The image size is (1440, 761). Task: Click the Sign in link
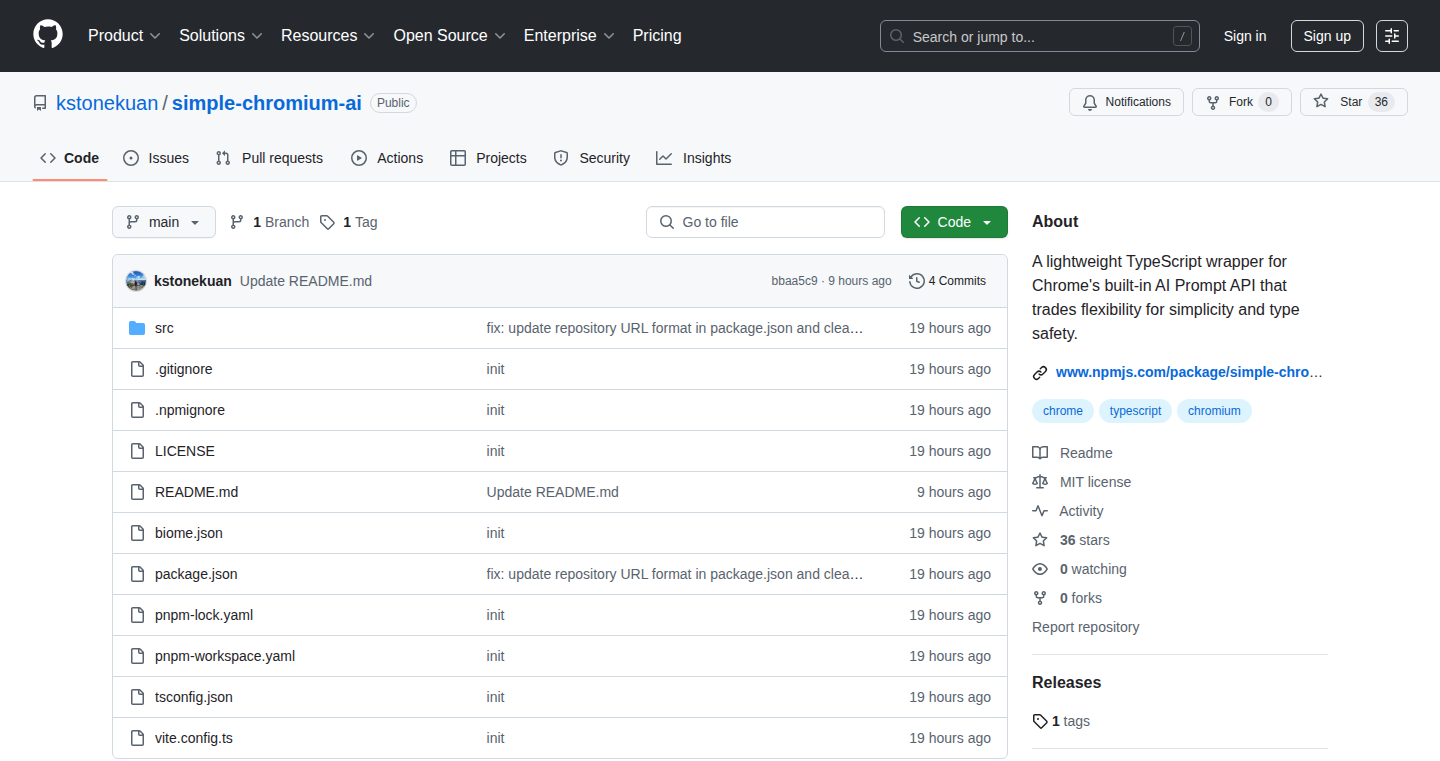point(1245,36)
